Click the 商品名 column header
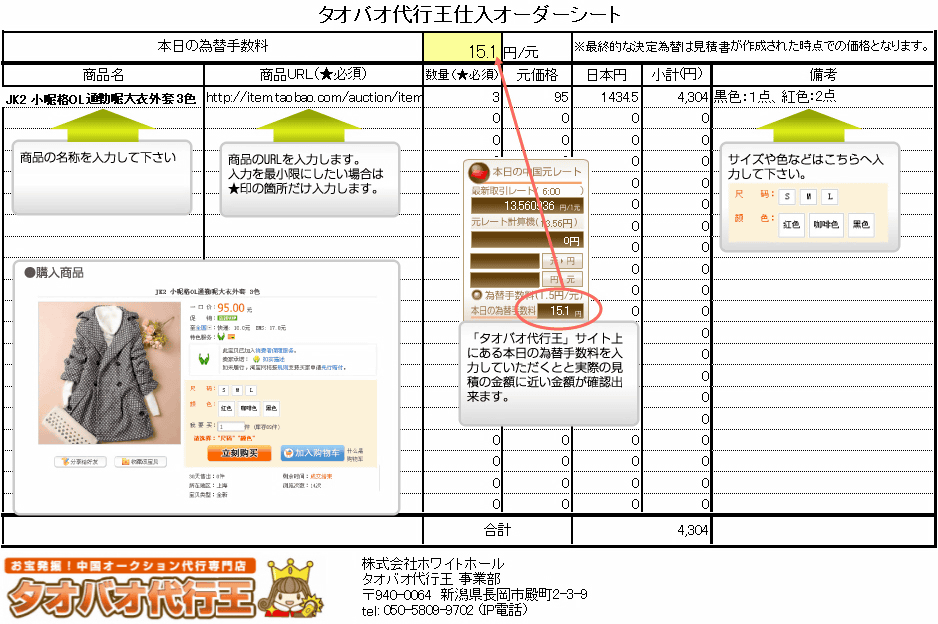 pos(103,75)
